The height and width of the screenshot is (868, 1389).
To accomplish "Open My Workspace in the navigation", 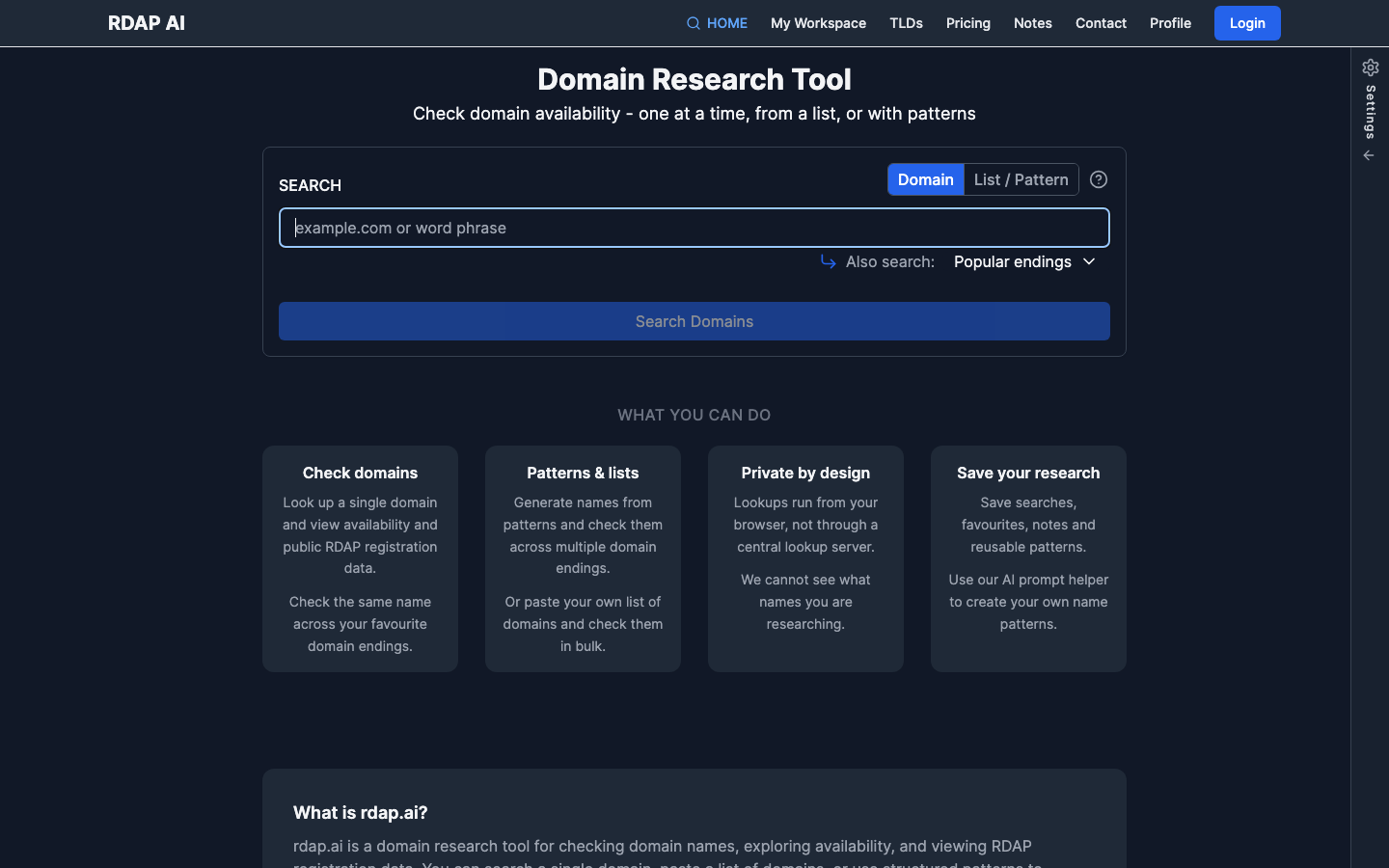I will (818, 23).
